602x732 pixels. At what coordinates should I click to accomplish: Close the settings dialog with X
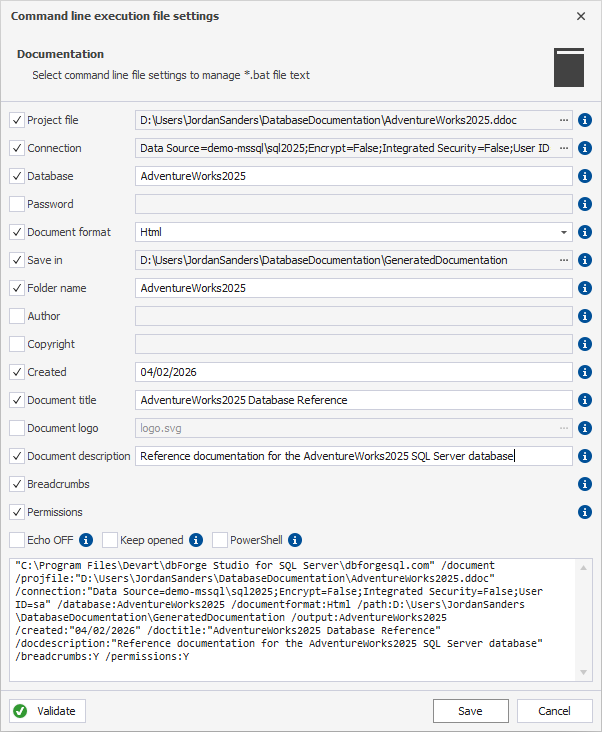581,16
